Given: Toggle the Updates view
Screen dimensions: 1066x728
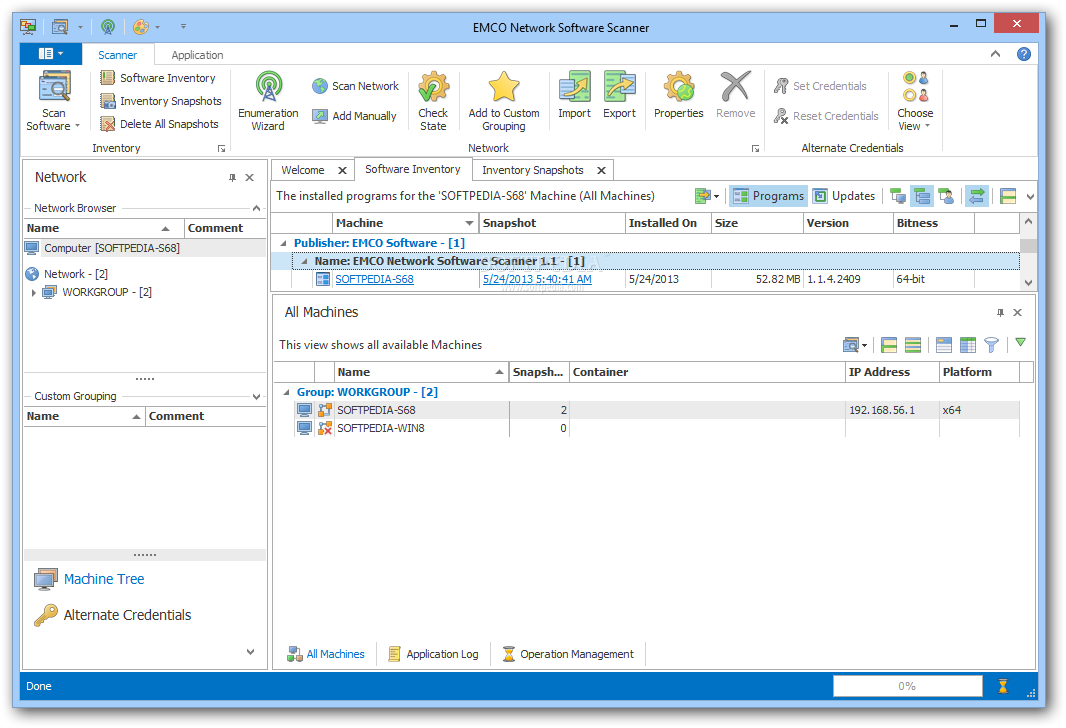Looking at the screenshot, I should coord(844,196).
